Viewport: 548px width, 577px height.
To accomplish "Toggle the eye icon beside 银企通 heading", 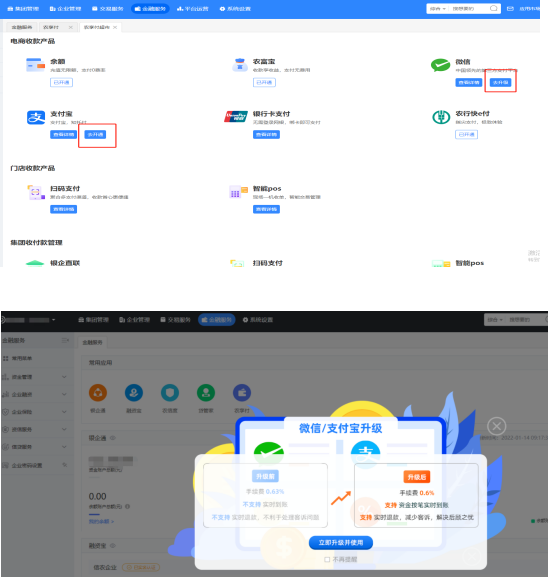I will [x=113, y=438].
